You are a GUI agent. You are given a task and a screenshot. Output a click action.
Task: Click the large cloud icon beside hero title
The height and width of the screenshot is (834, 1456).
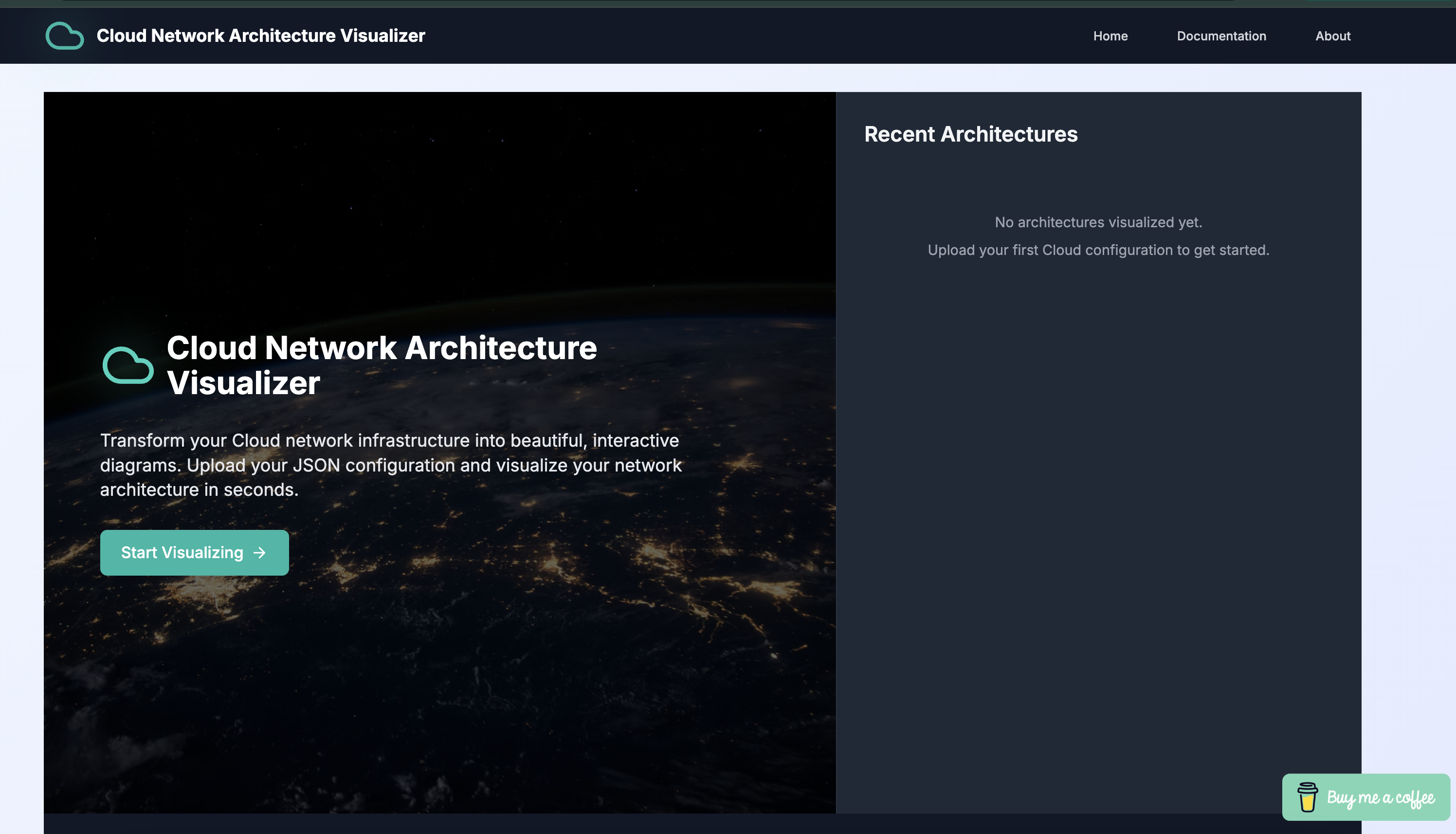(127, 365)
